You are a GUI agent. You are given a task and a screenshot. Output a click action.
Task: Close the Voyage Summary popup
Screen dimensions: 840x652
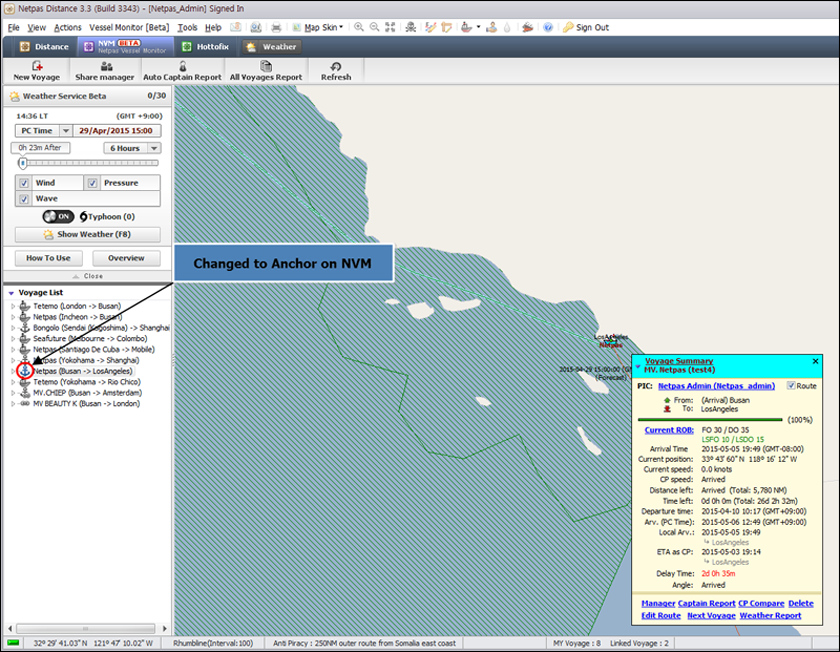coord(815,361)
